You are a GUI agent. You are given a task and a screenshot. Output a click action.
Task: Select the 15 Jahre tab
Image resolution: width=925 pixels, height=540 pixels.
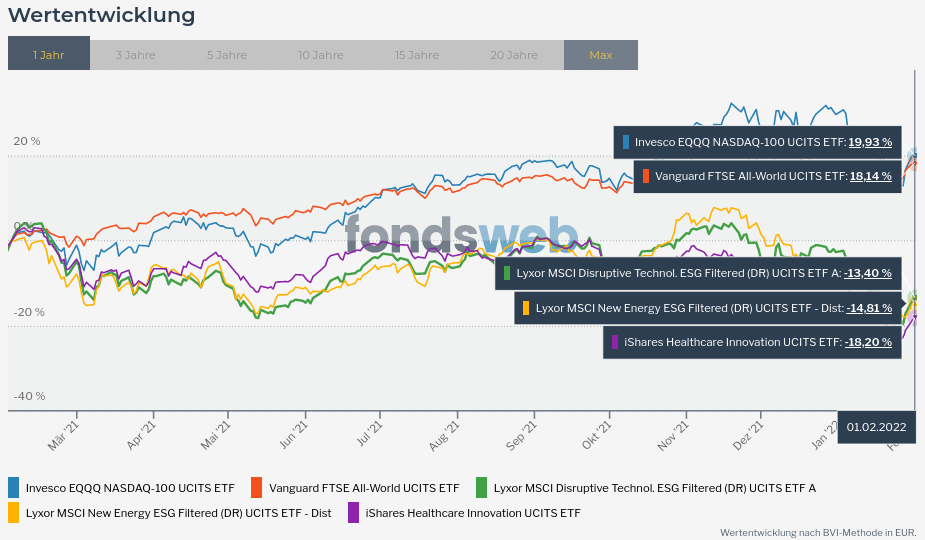[x=416, y=54]
